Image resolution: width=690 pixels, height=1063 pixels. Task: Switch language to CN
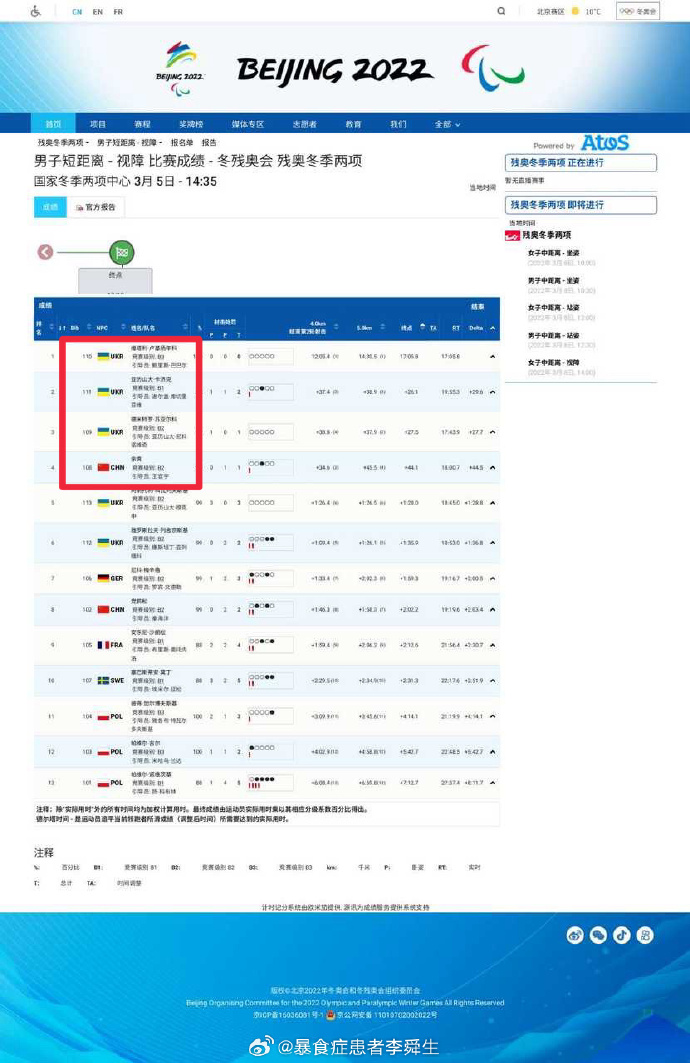[x=77, y=12]
